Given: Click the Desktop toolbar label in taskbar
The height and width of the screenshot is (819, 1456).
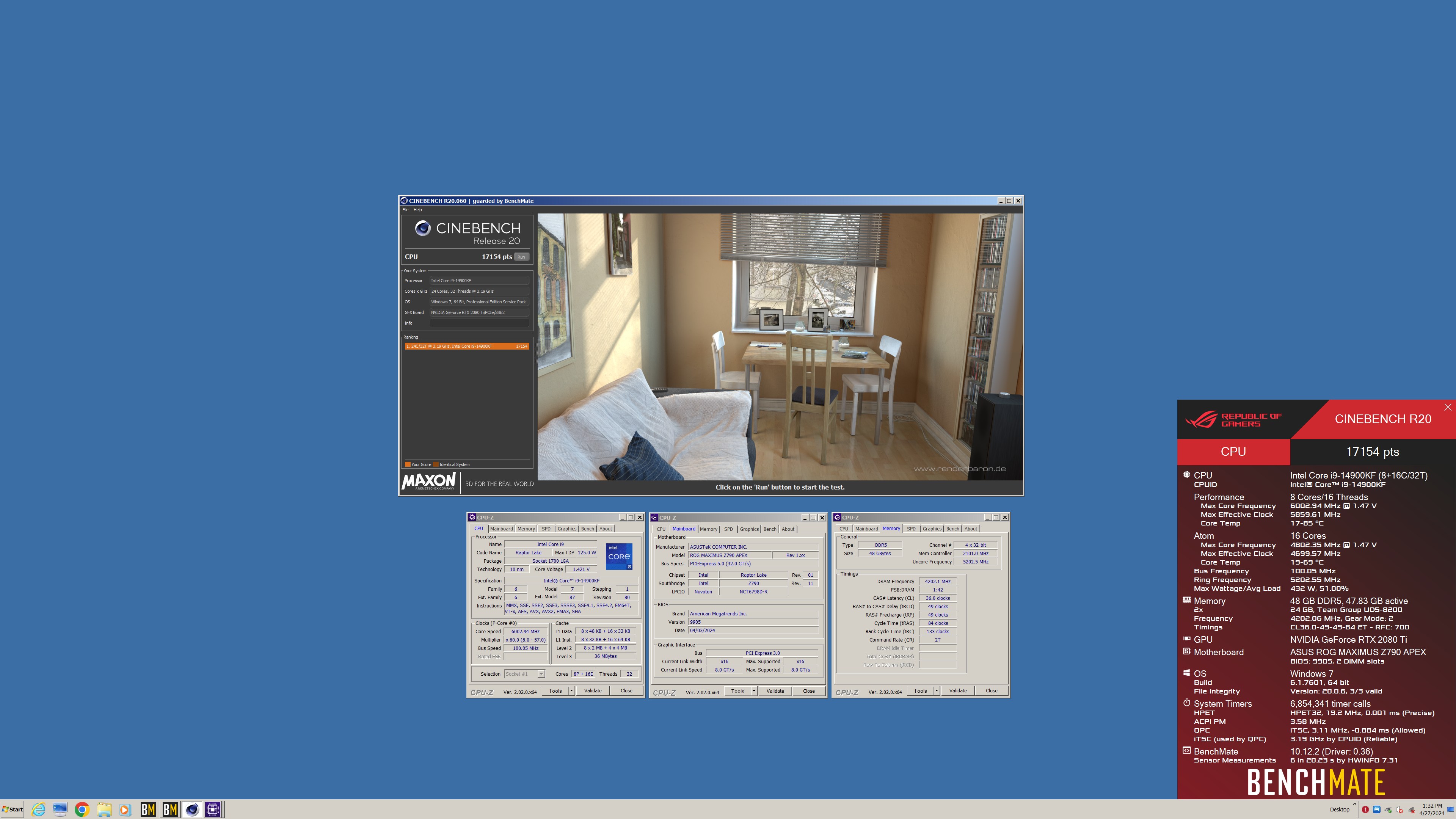Looking at the screenshot, I should point(1339,810).
